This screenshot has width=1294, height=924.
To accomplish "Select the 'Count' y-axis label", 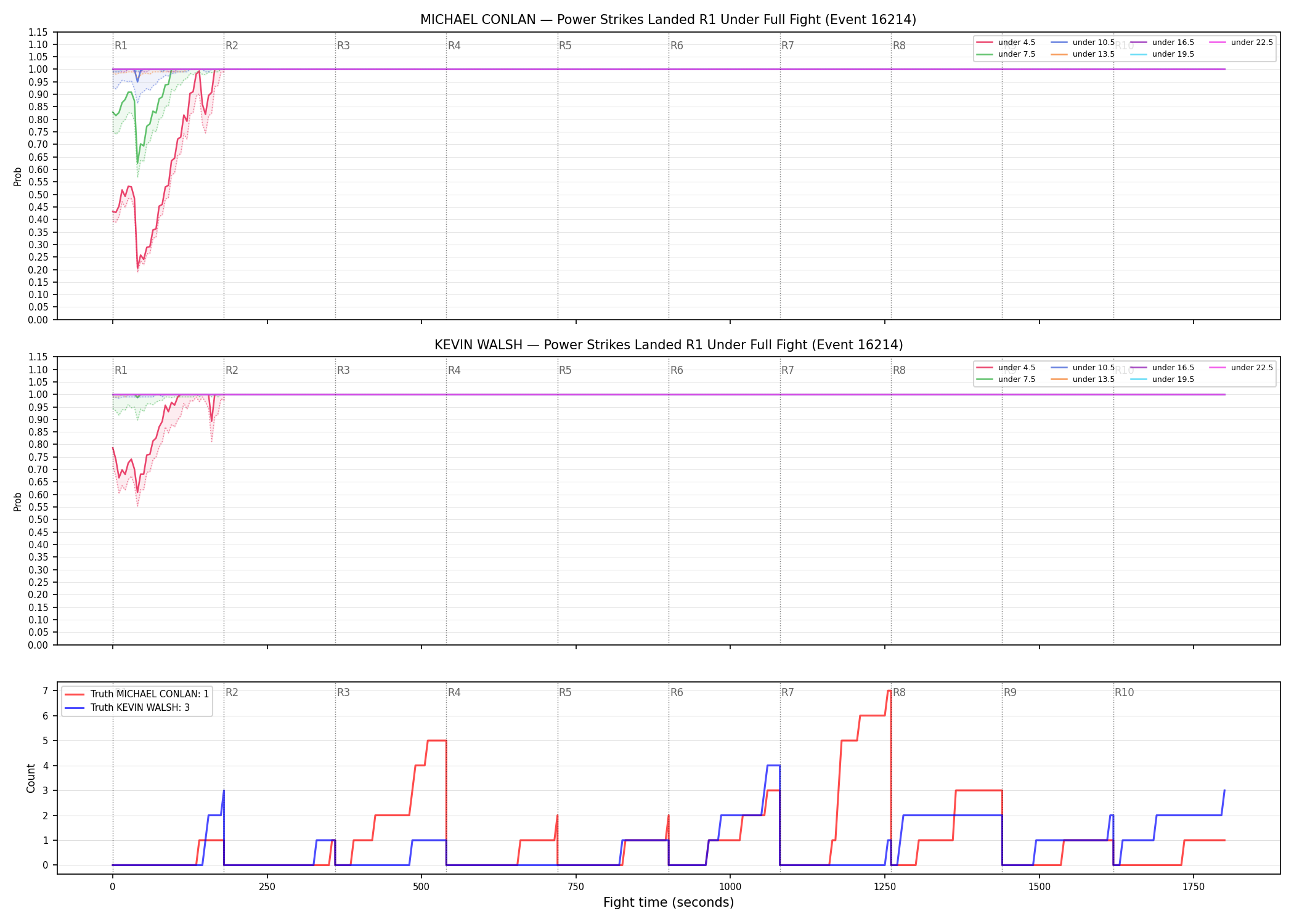I will click(x=31, y=778).
